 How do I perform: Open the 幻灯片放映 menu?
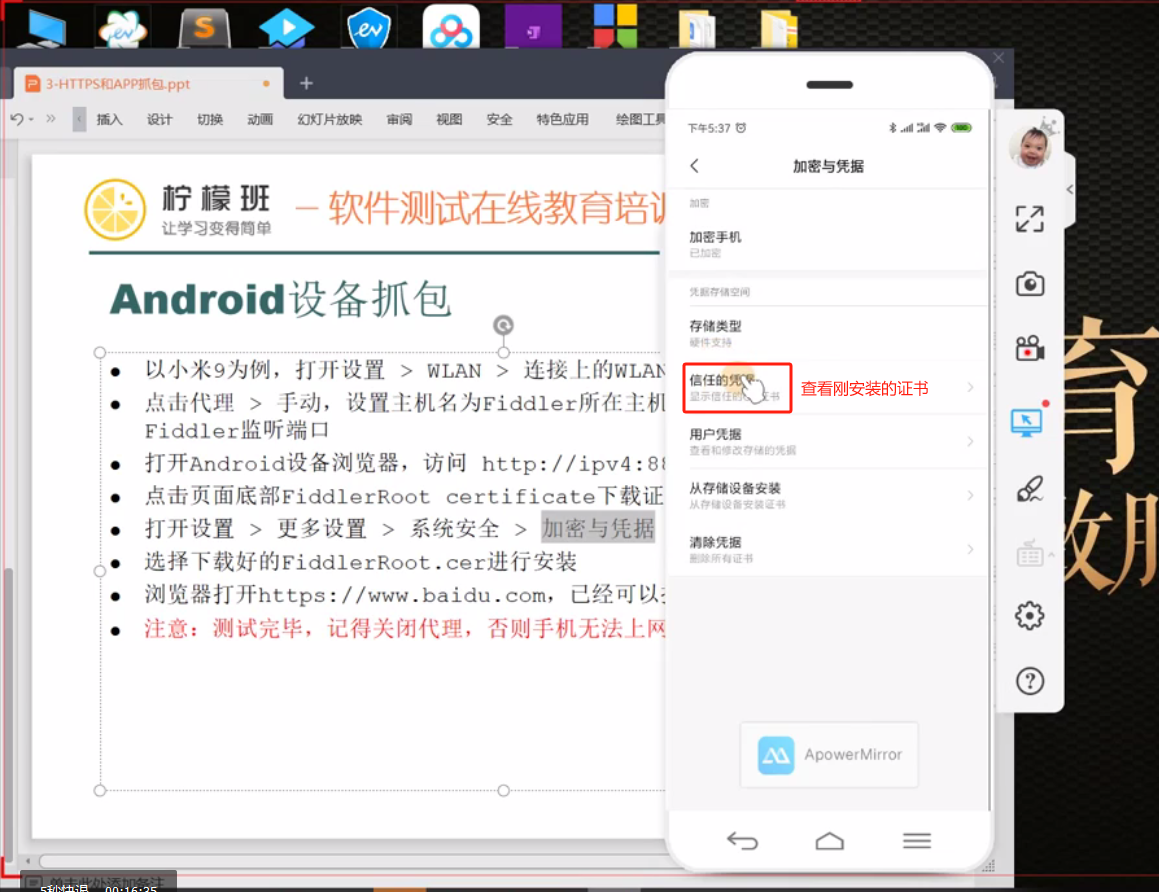[330, 119]
